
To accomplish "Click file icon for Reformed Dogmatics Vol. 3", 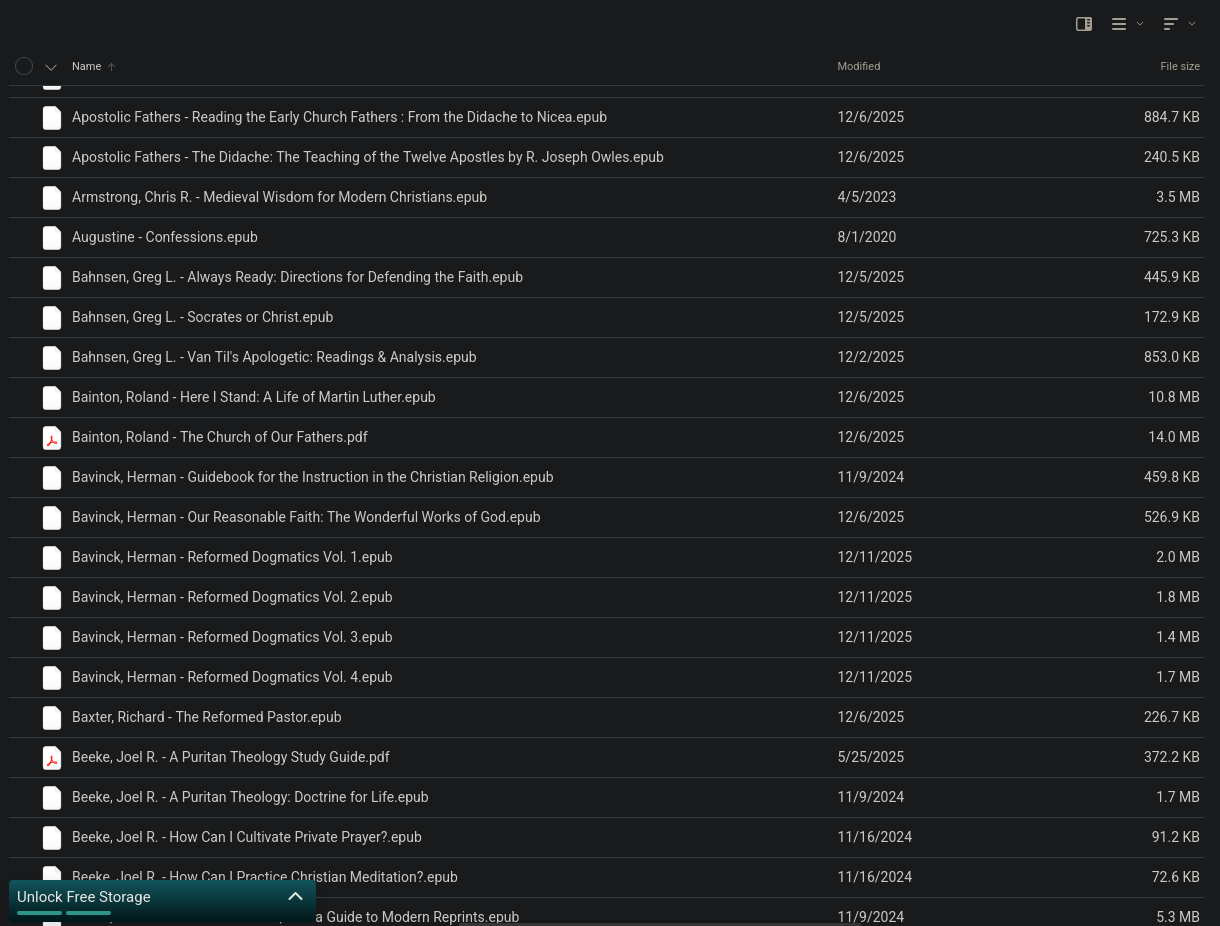I will (x=52, y=638).
